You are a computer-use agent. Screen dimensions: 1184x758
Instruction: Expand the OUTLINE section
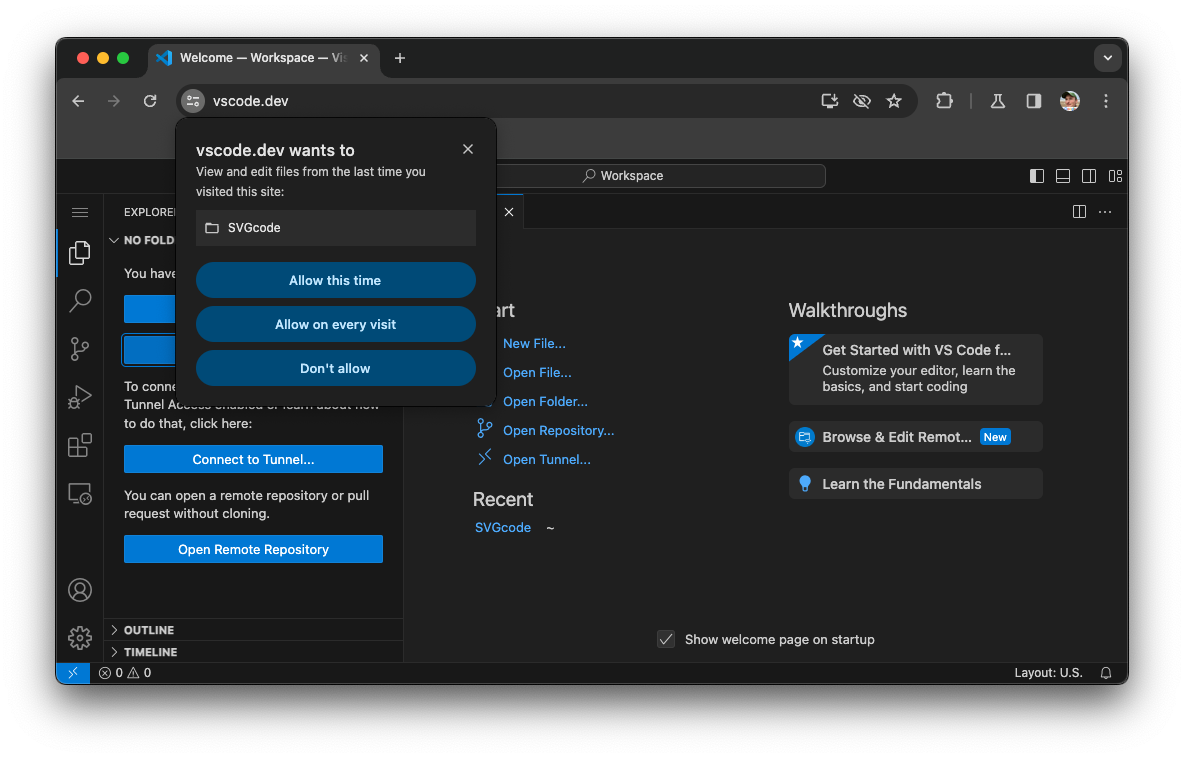click(148, 630)
